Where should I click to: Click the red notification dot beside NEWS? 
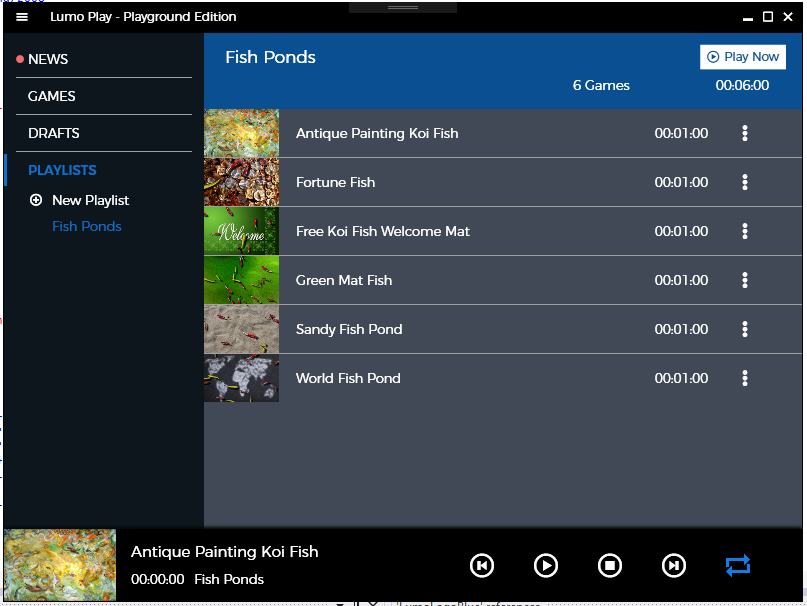20,59
